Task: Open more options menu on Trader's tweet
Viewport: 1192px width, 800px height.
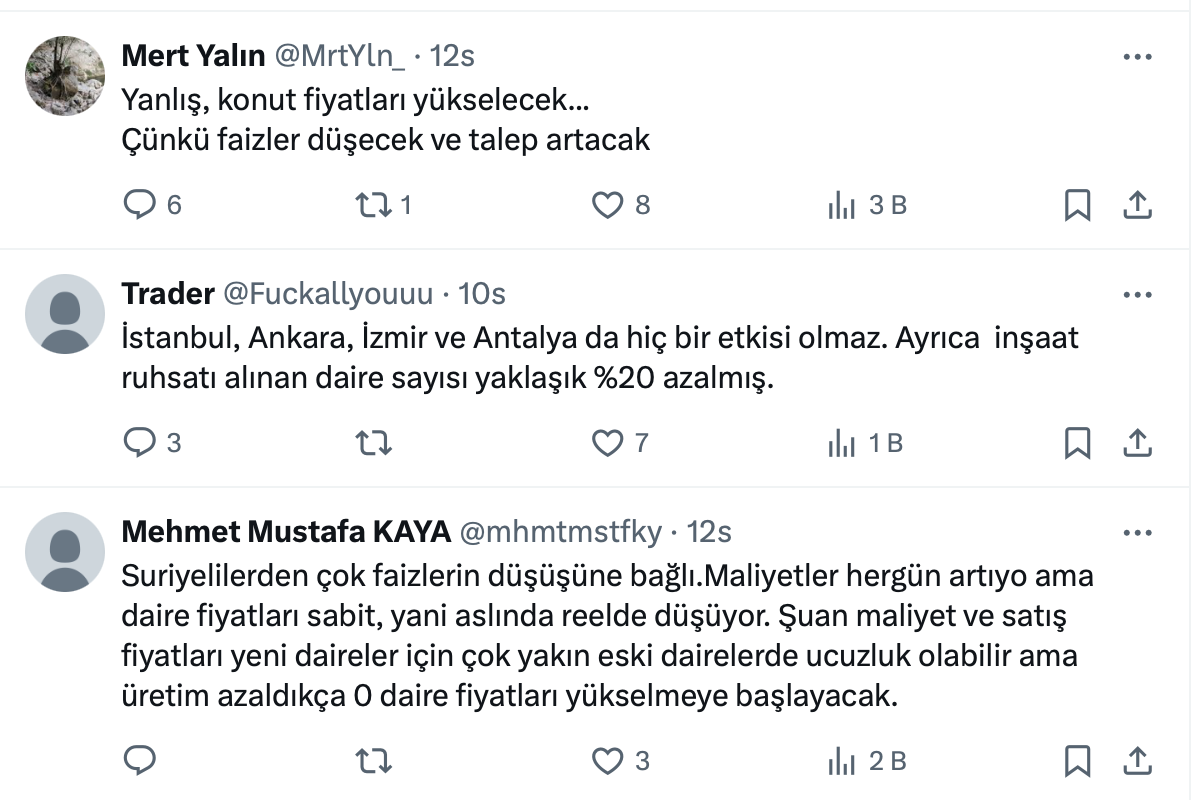Action: [x=1138, y=295]
